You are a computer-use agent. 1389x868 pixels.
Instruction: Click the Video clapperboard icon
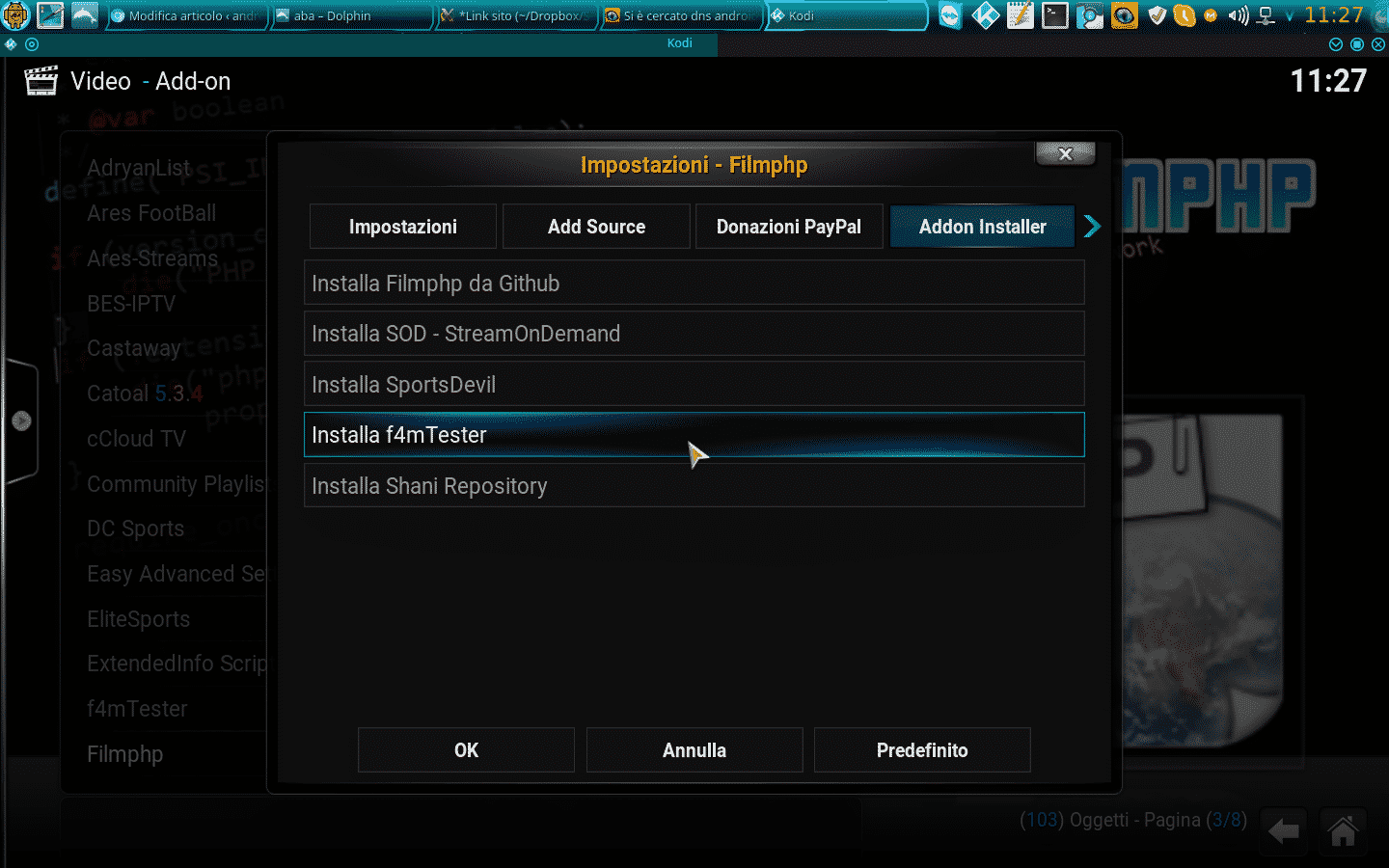tap(41, 81)
